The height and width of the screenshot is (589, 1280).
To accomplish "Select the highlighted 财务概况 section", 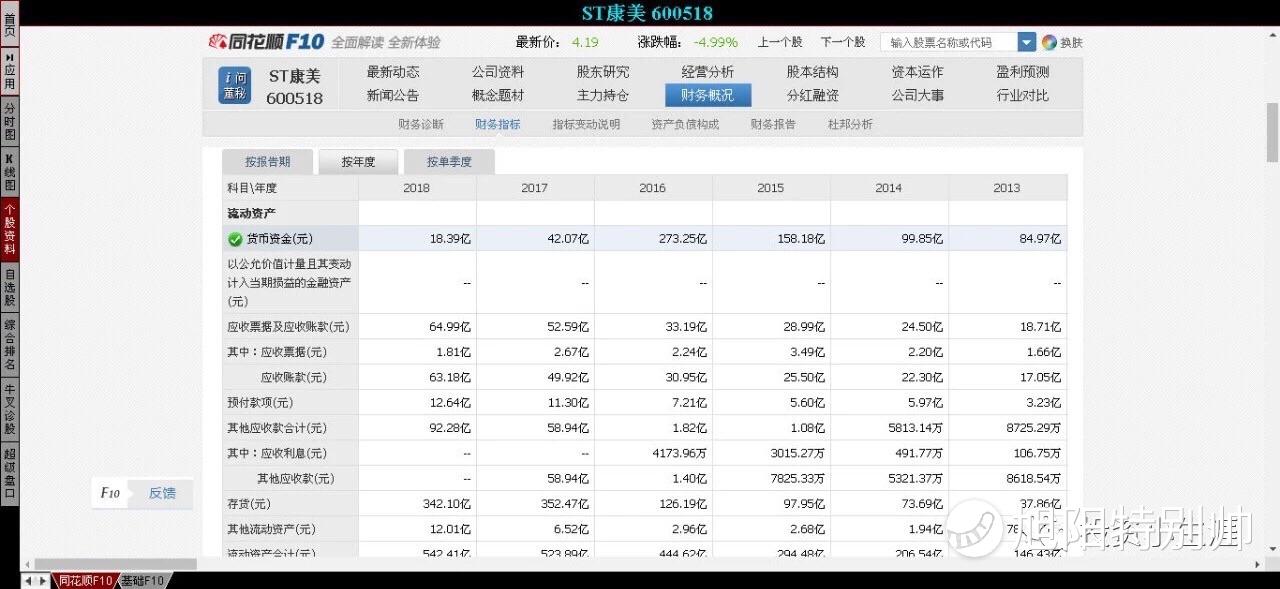I will tap(708, 95).
